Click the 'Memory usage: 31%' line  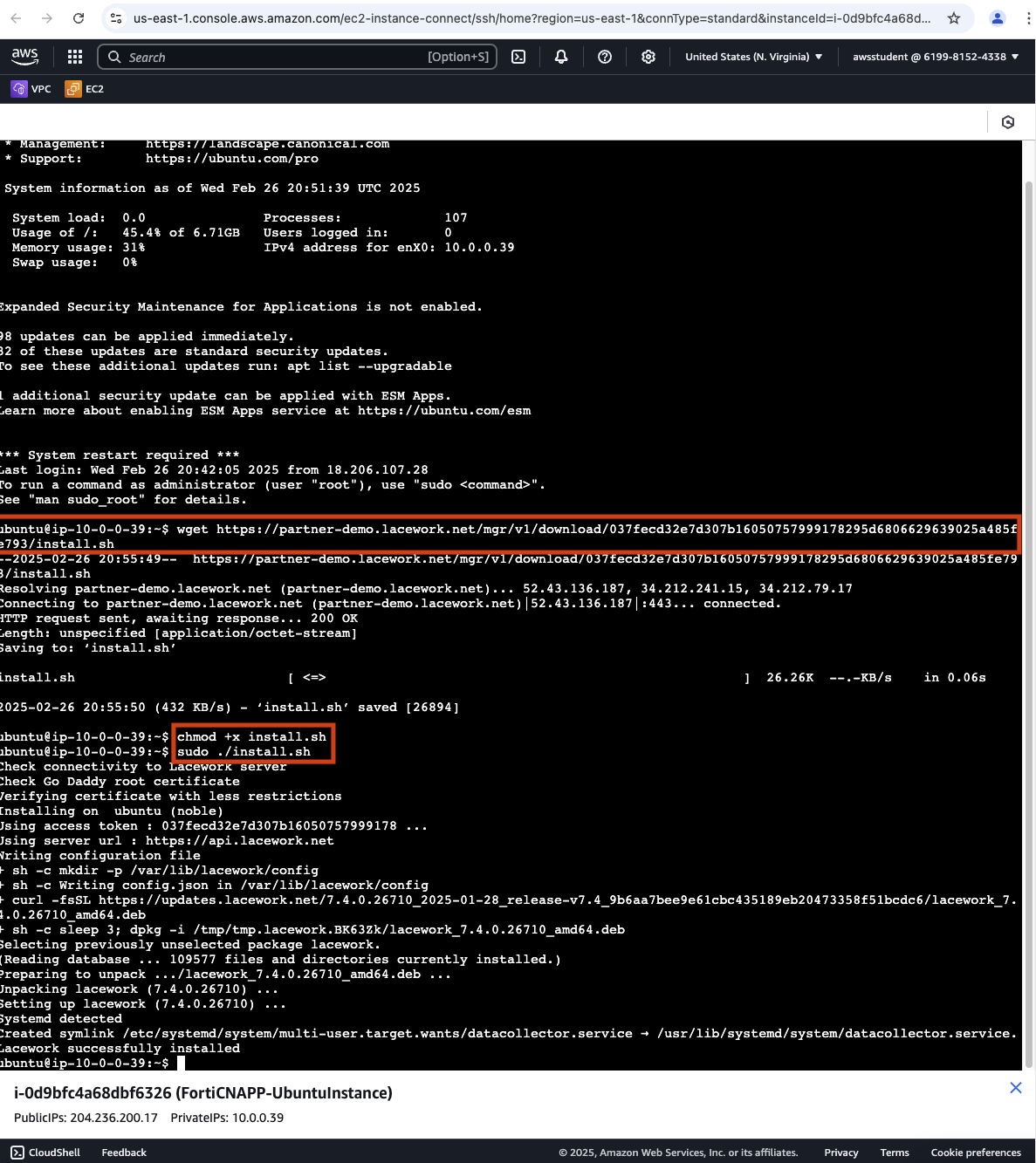(x=79, y=248)
